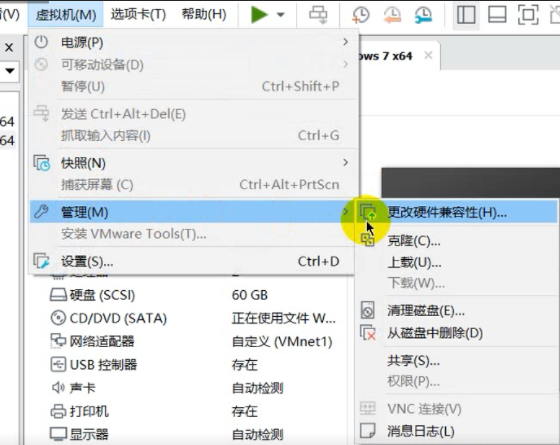Select the CD/DVD (SATA) device row
Image resolution: width=560 pixels, height=445 pixels.
193,318
